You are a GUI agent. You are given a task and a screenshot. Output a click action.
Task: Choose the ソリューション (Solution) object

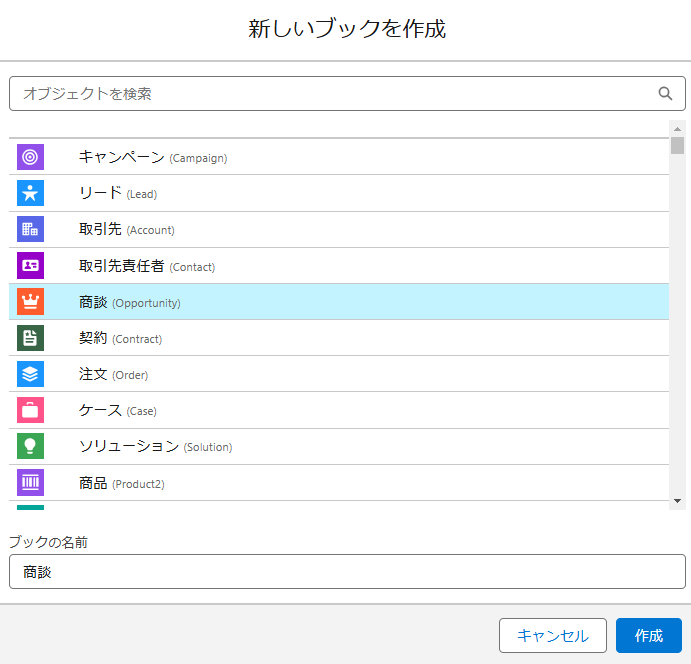point(339,446)
